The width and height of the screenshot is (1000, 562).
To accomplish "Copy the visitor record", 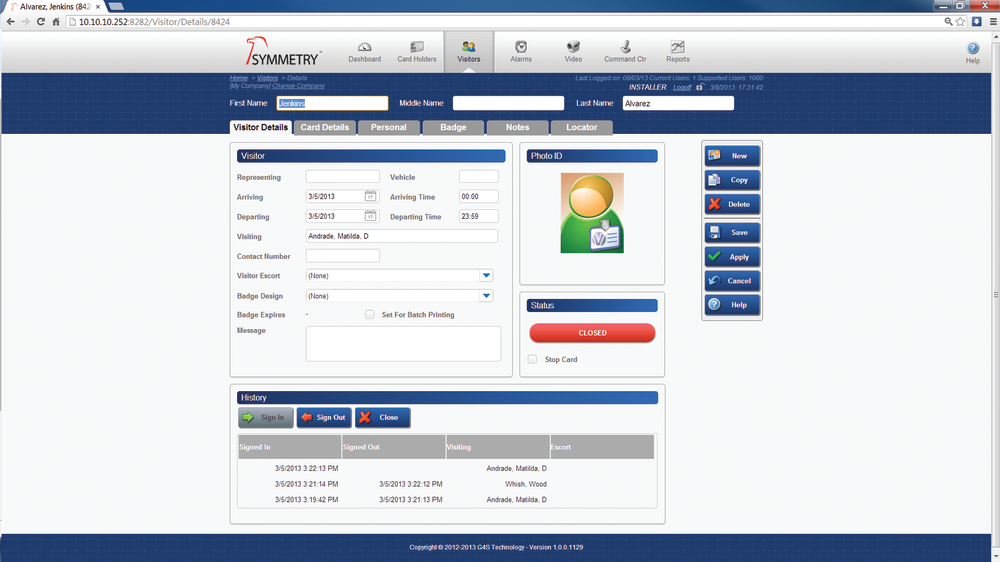I will coord(732,180).
